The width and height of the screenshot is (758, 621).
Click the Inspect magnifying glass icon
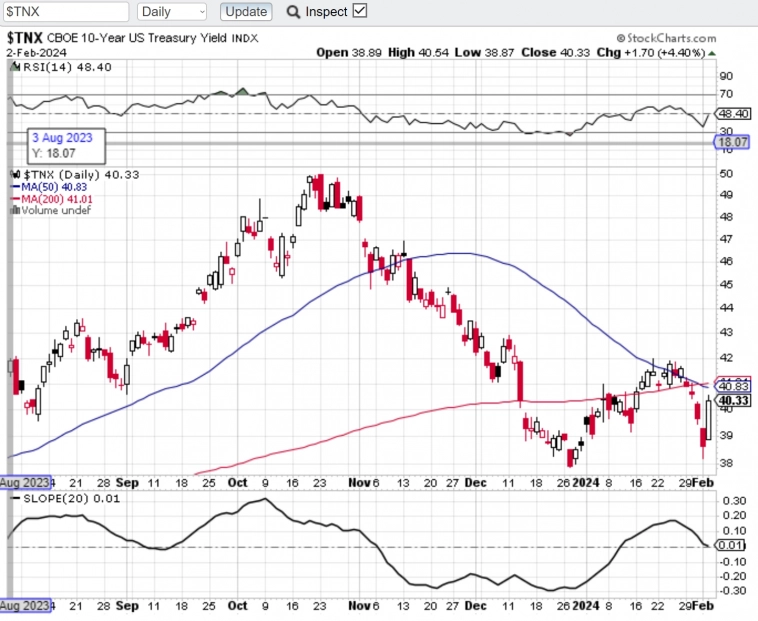tap(293, 12)
